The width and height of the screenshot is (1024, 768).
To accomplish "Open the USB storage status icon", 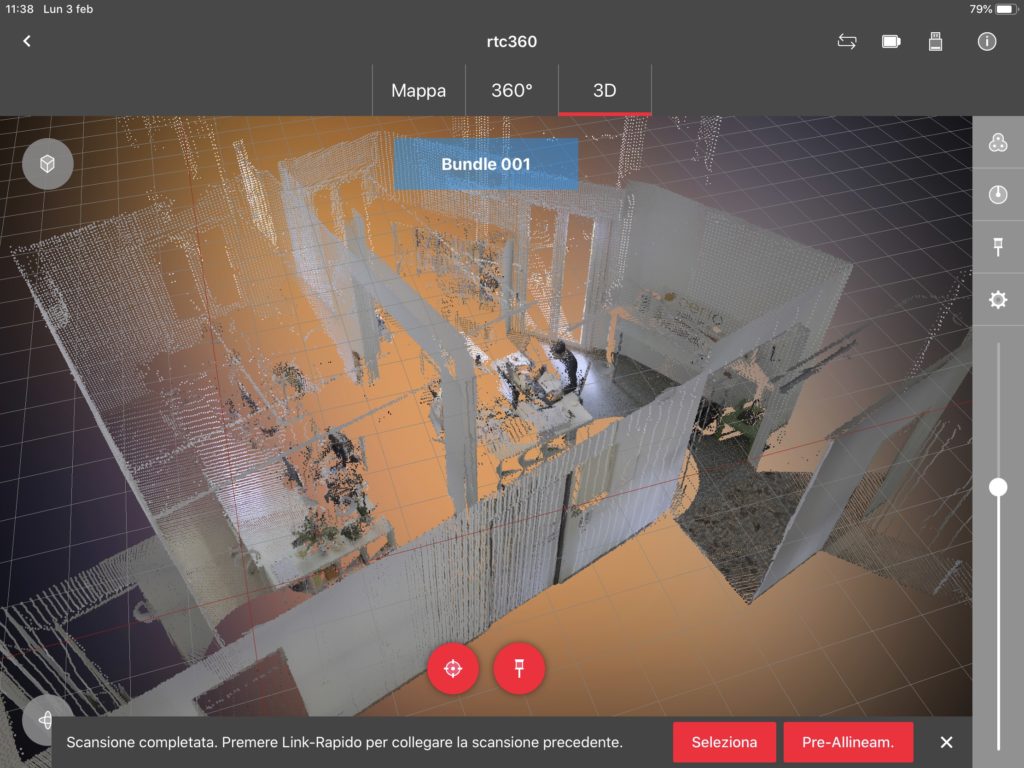I will pos(935,42).
